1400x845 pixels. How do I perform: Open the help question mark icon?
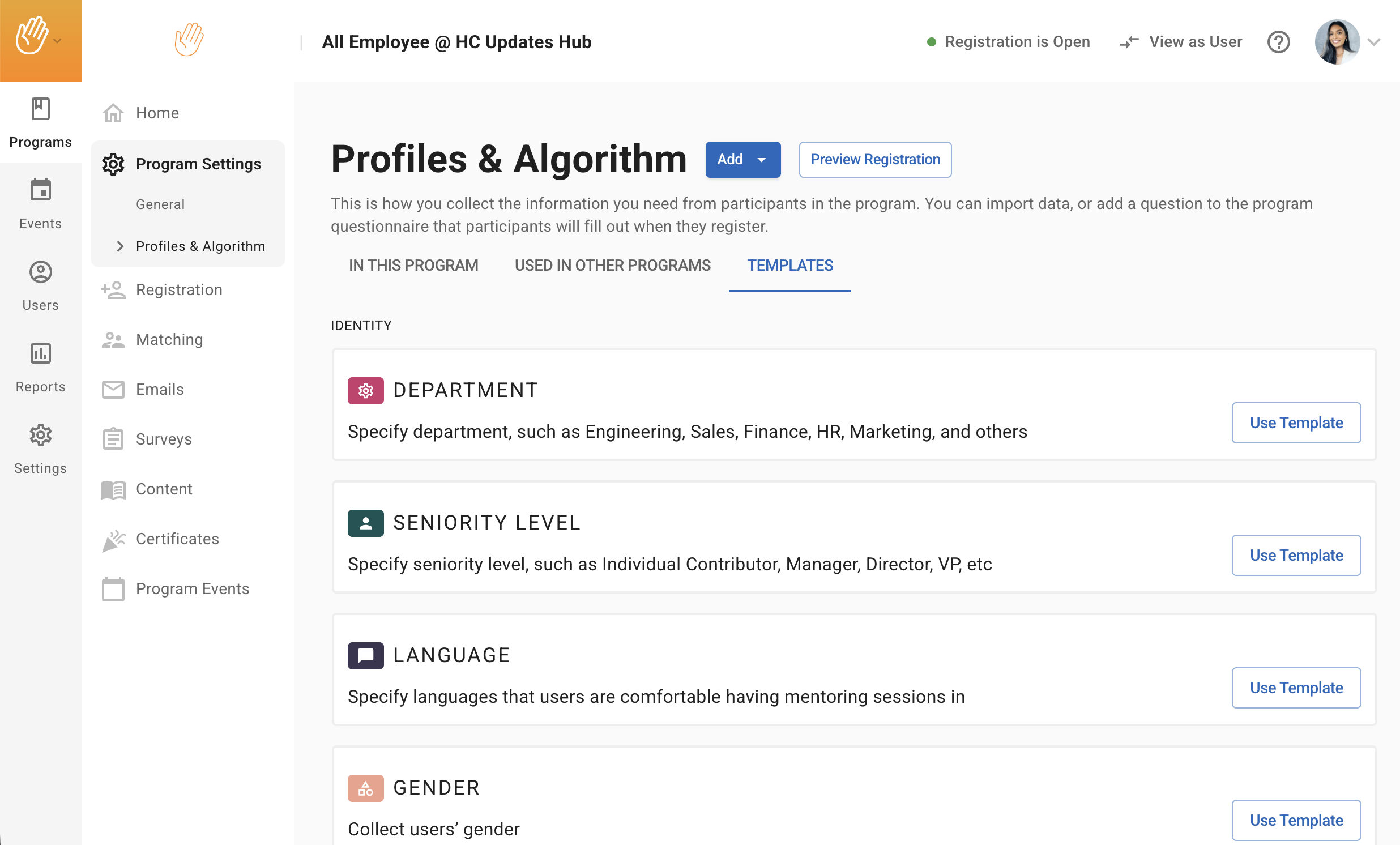pos(1278,41)
